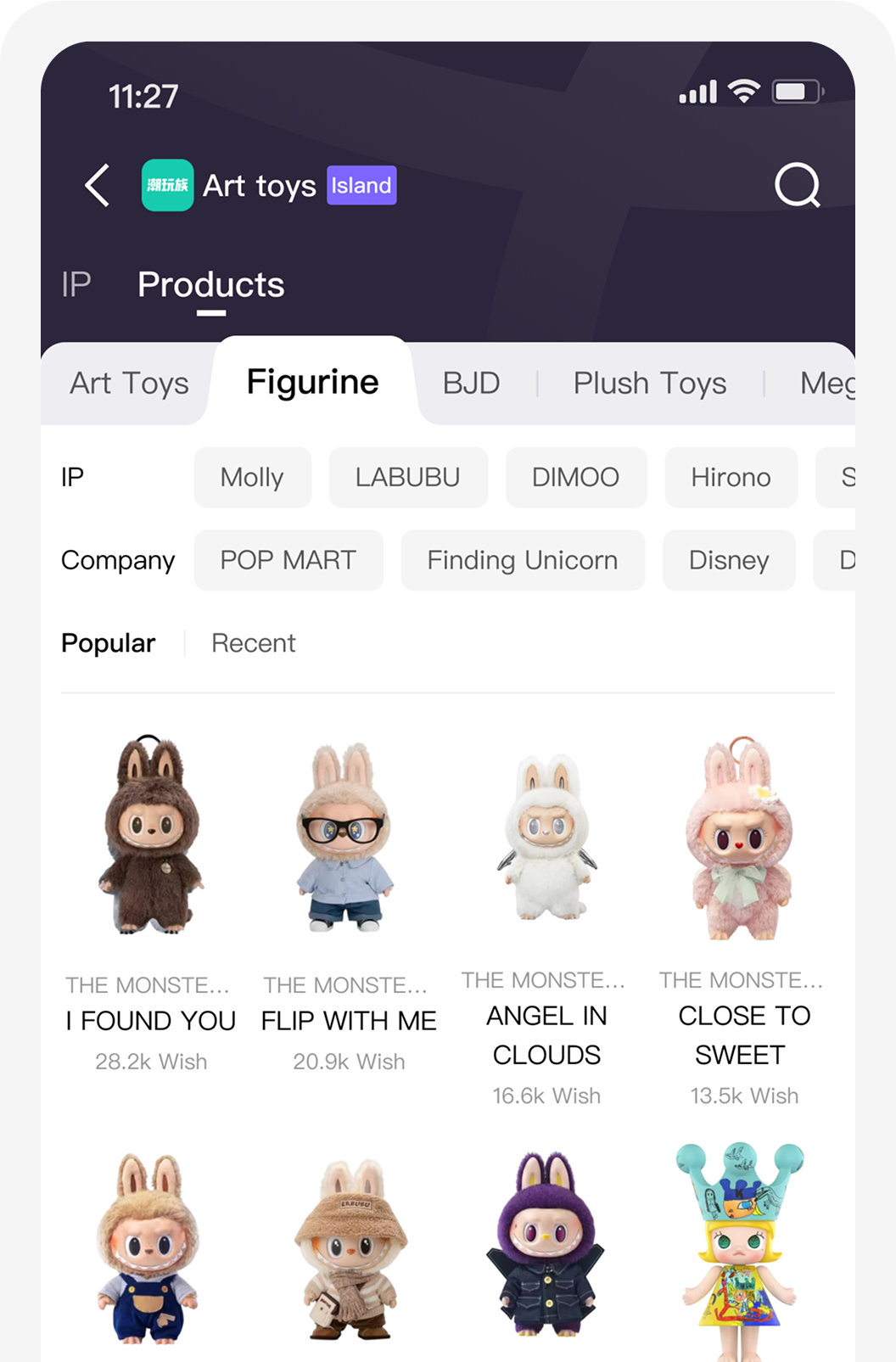Open search with the magnifier icon
896x1362 pixels.
click(798, 185)
